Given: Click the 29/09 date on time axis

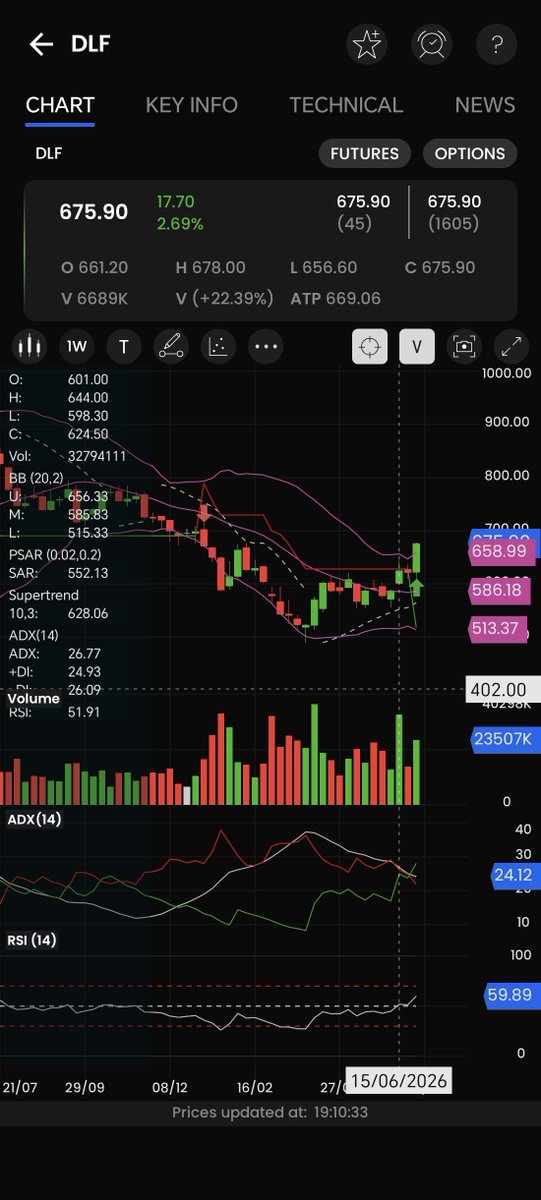Looking at the screenshot, I should coord(85,1087).
